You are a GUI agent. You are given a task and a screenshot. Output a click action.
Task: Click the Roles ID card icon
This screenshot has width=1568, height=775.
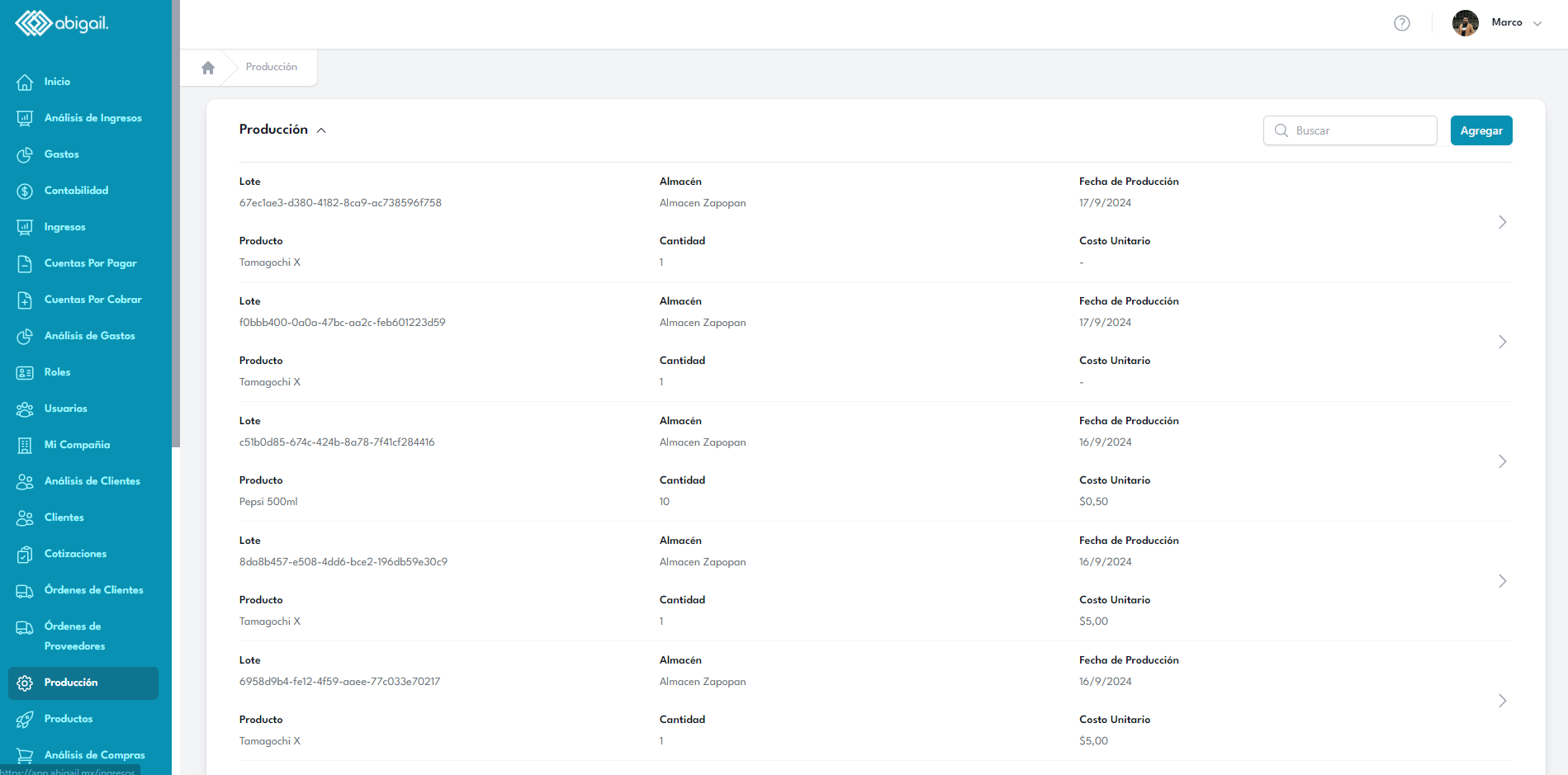coord(25,372)
